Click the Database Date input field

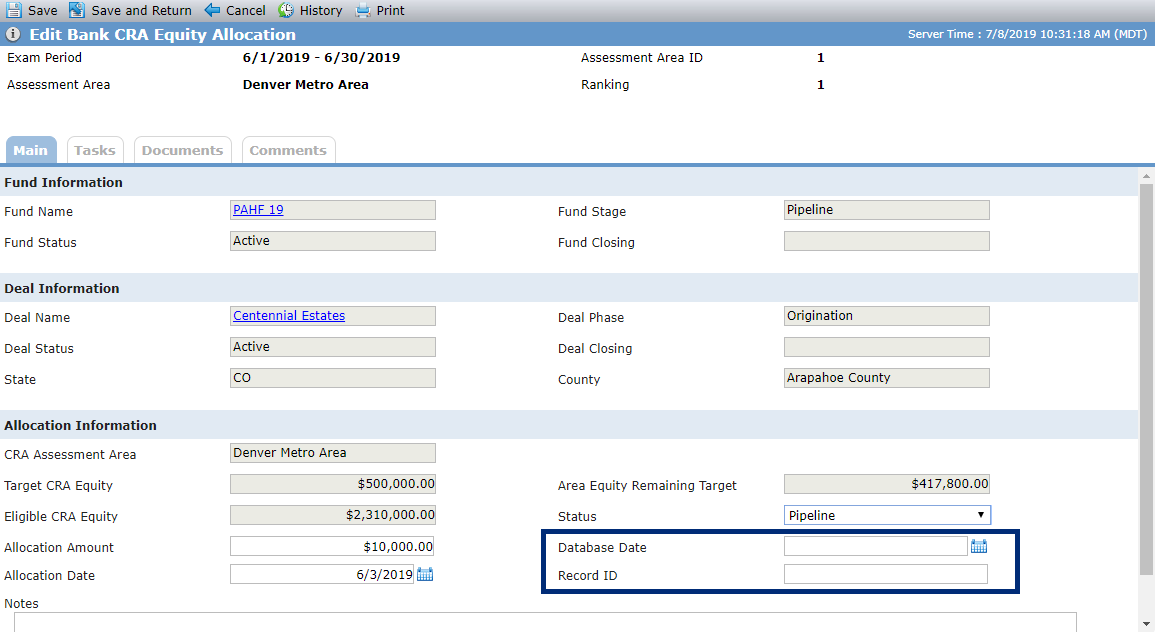click(875, 547)
